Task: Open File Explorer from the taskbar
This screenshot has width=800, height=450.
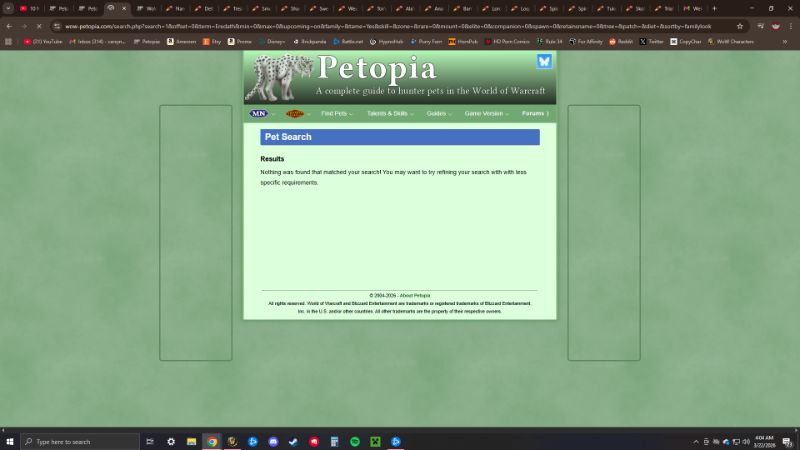Action: (191, 442)
